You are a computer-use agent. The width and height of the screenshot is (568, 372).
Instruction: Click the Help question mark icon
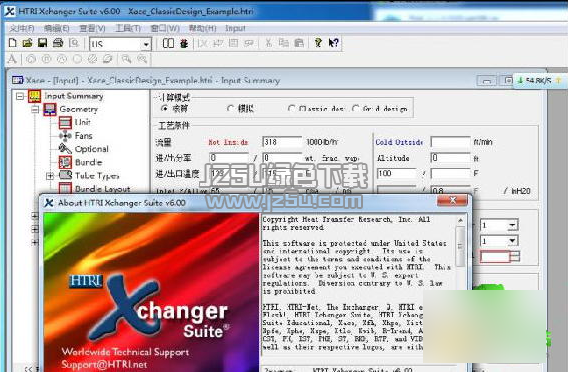(318, 43)
